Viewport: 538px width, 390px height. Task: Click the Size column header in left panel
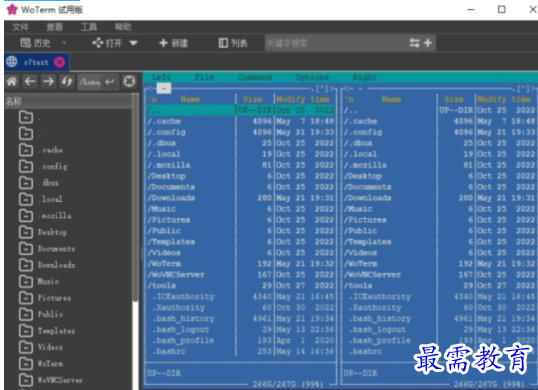(253, 99)
